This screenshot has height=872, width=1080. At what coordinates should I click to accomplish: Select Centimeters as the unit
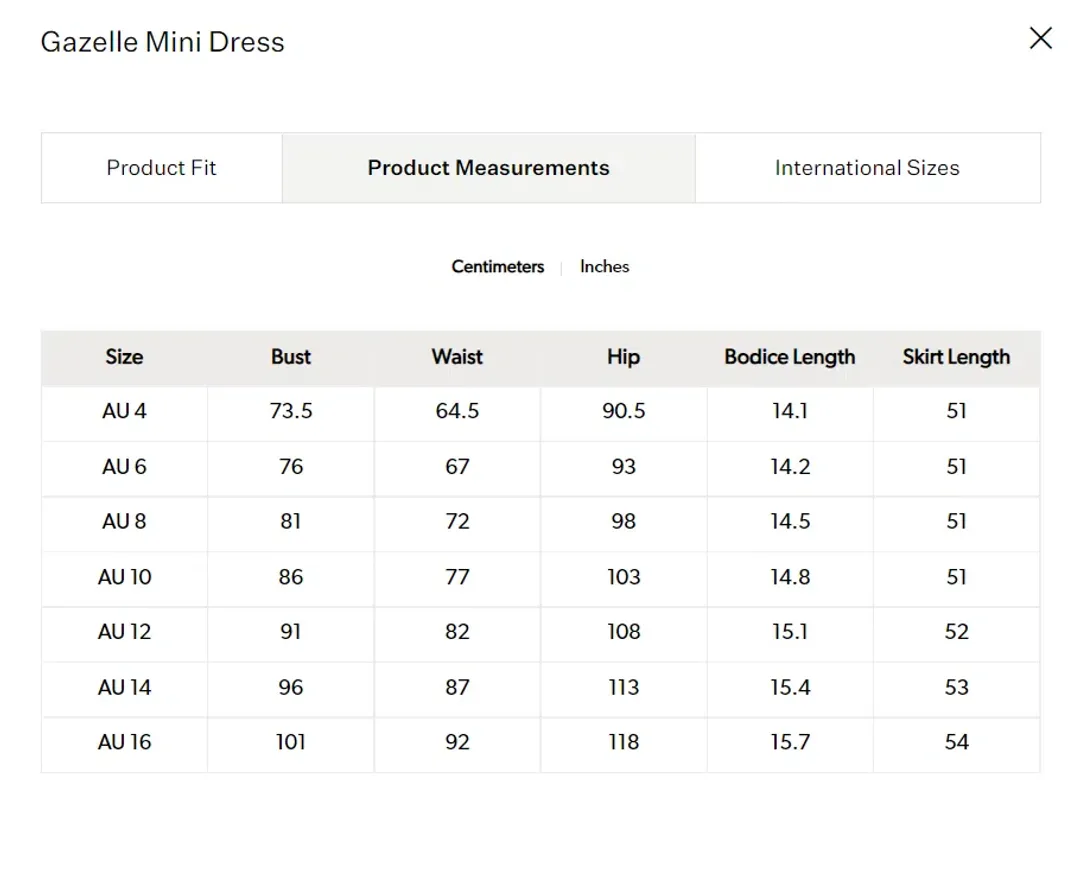497,267
